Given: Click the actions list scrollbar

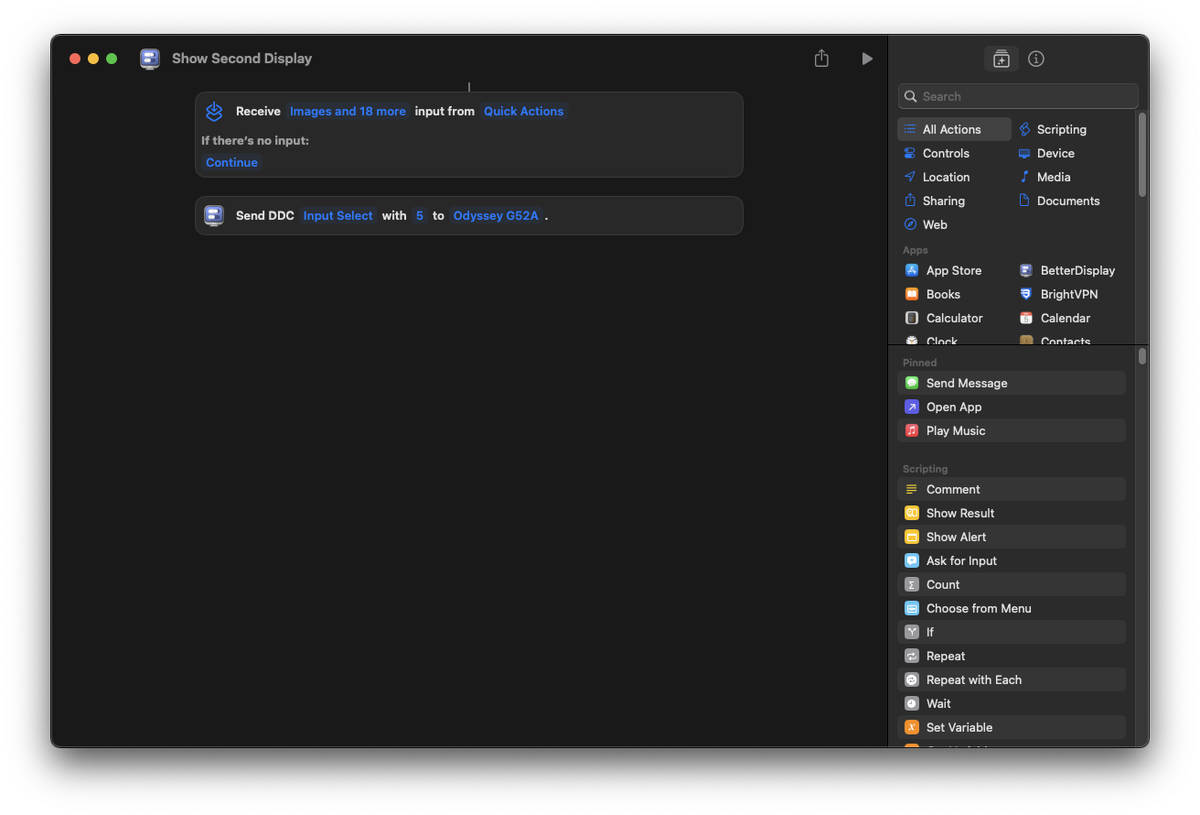Looking at the screenshot, I should 1142,356.
